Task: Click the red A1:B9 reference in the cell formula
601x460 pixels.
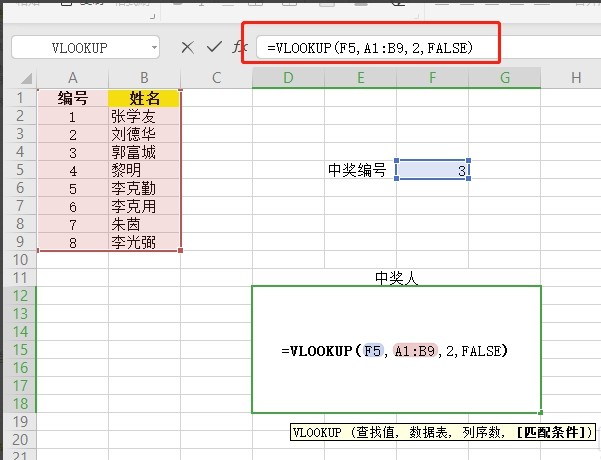Action: [415, 351]
